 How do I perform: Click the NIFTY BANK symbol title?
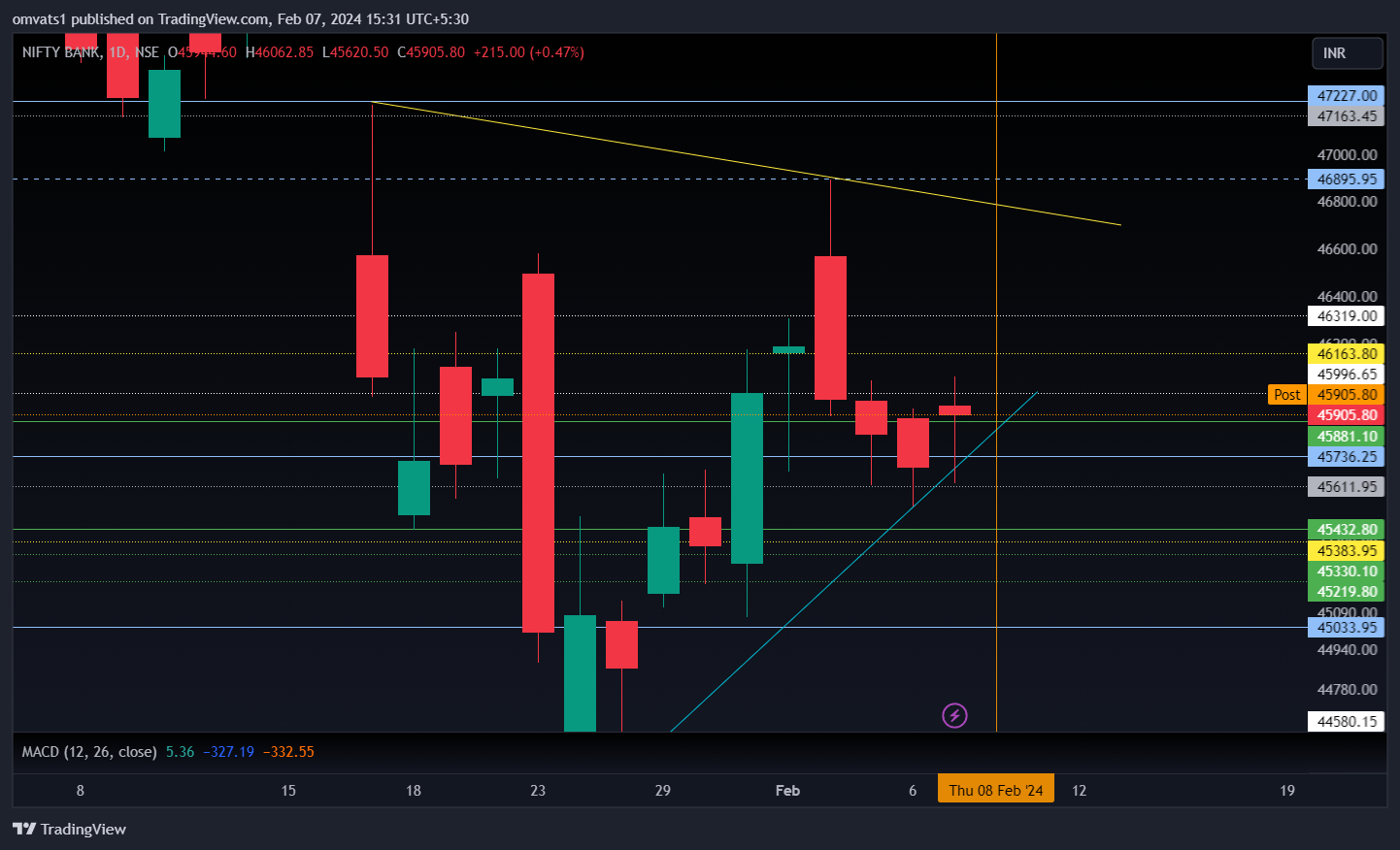[60, 52]
